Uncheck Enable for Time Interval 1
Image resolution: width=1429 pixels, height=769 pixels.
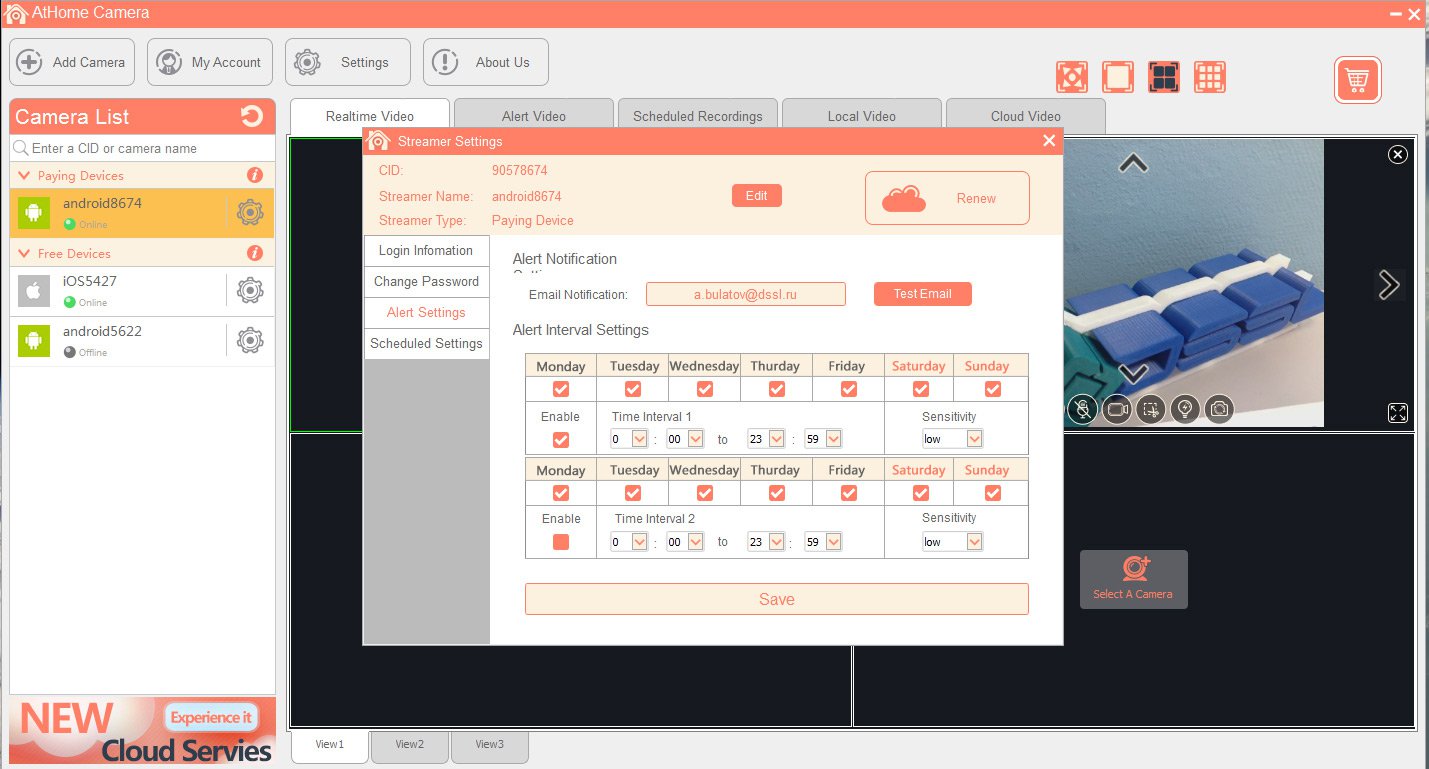[x=561, y=439]
